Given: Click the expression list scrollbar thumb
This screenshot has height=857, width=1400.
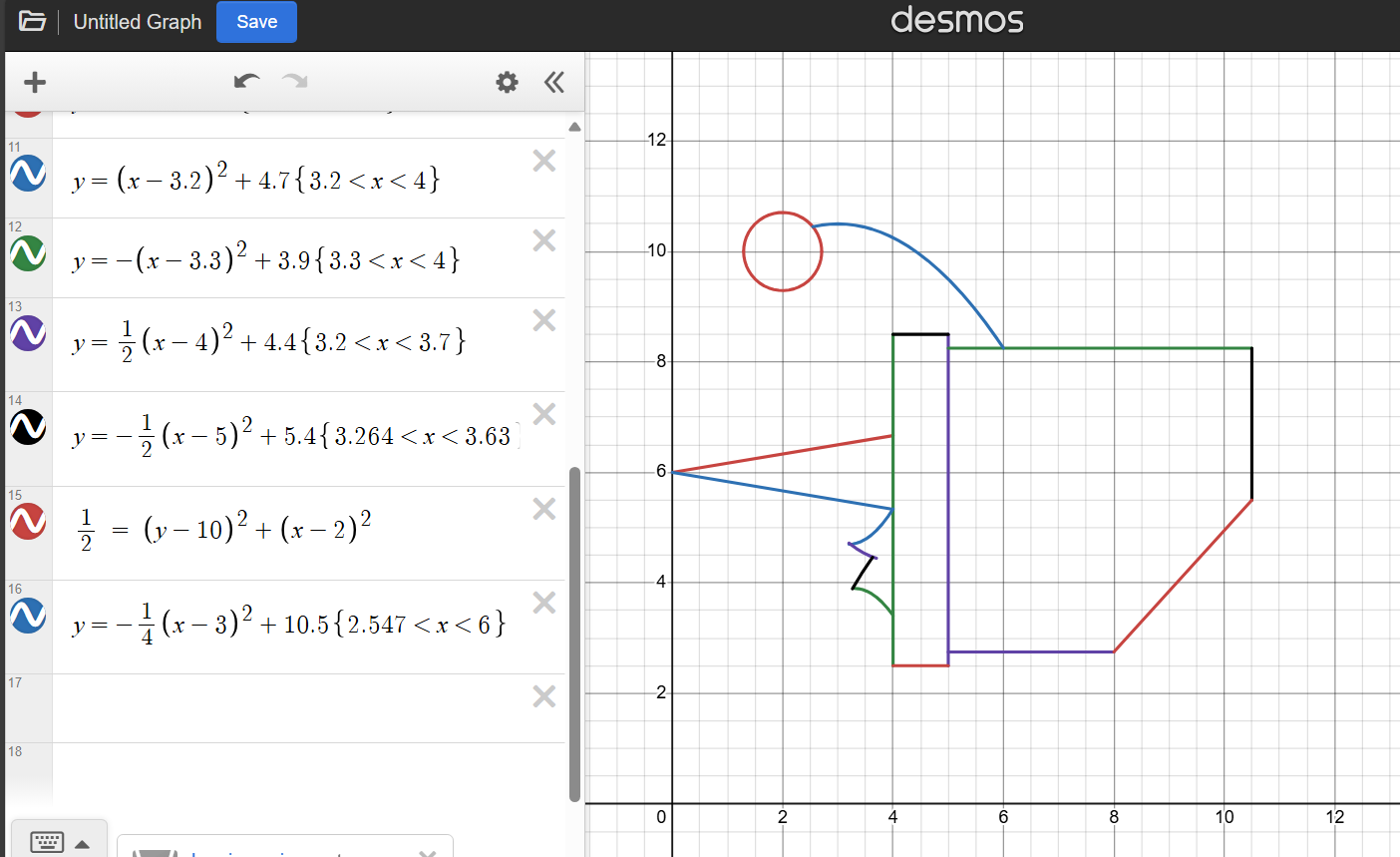Looking at the screenshot, I should (574, 634).
